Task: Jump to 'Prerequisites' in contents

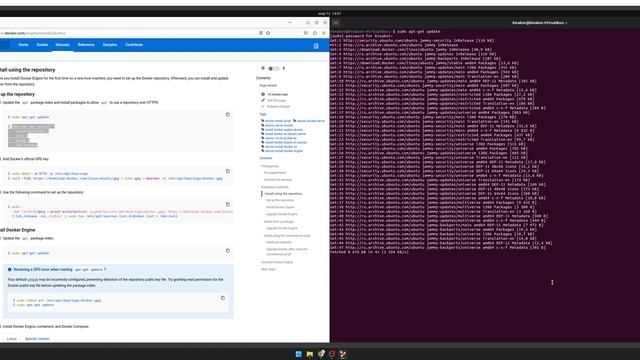Action: click(x=270, y=166)
